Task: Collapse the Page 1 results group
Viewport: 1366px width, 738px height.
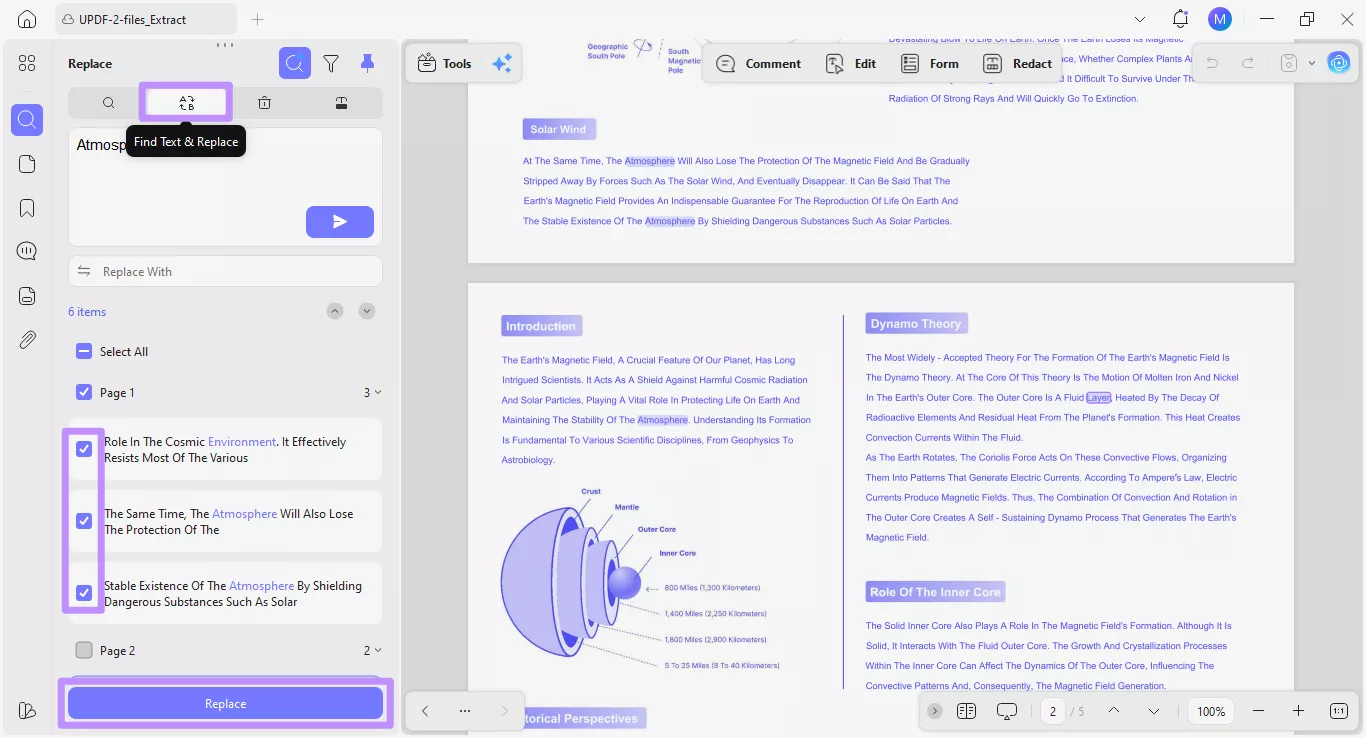Action: (378, 393)
